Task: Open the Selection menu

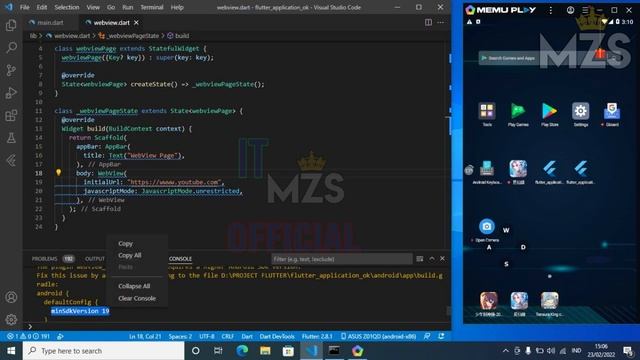Action: click(x=67, y=7)
